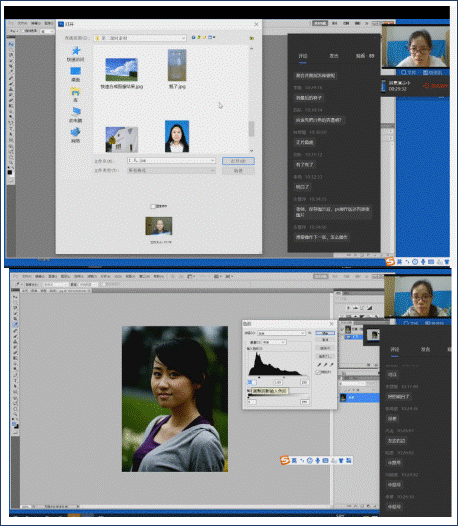Click the presenter webcam in upper window
This screenshot has height=526, width=458.
[x=415, y=47]
